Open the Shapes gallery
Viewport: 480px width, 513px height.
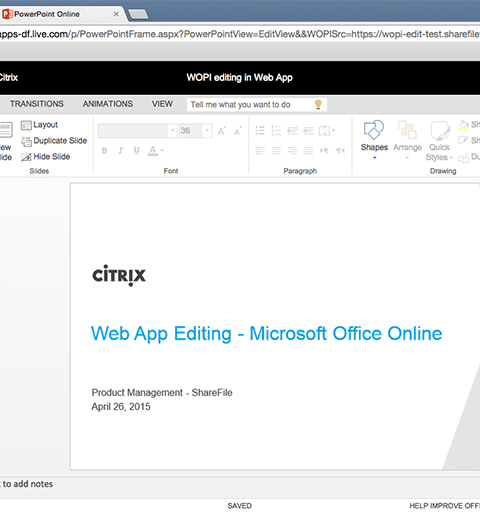[x=374, y=140]
